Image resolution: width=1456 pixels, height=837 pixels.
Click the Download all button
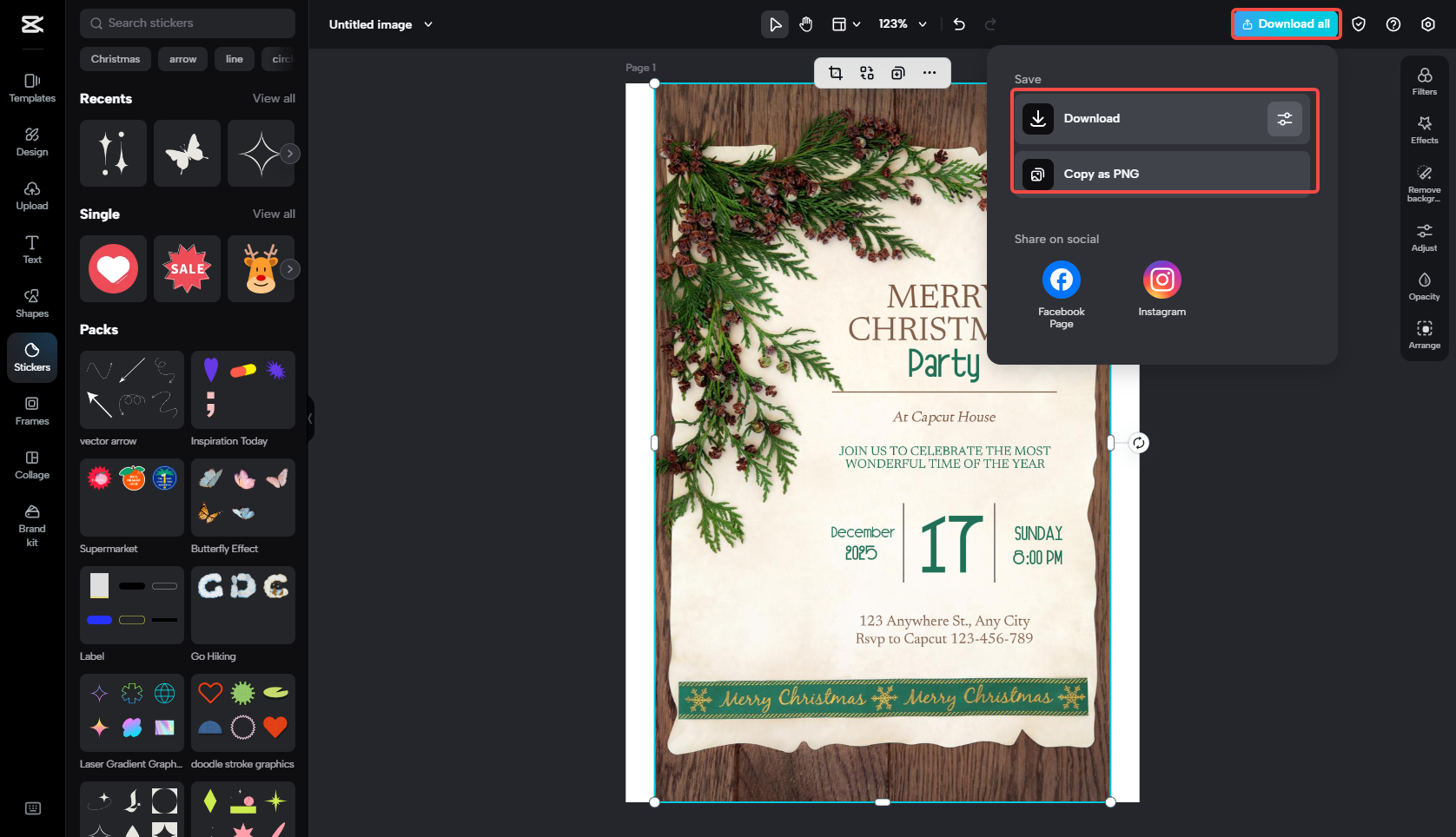(x=1286, y=23)
